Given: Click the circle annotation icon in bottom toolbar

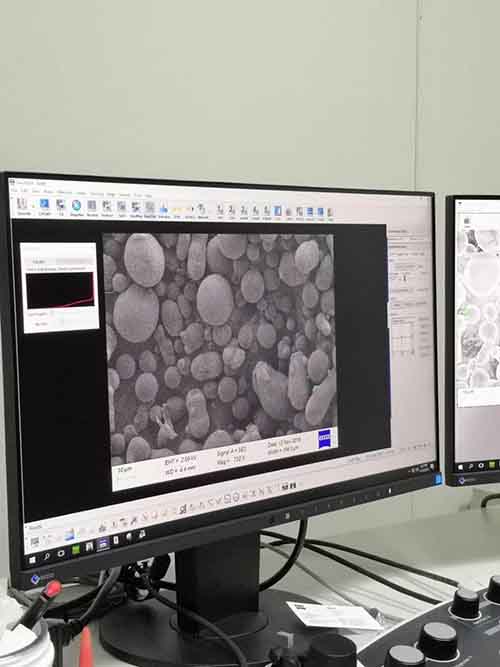Looking at the screenshot, I should [226, 499].
